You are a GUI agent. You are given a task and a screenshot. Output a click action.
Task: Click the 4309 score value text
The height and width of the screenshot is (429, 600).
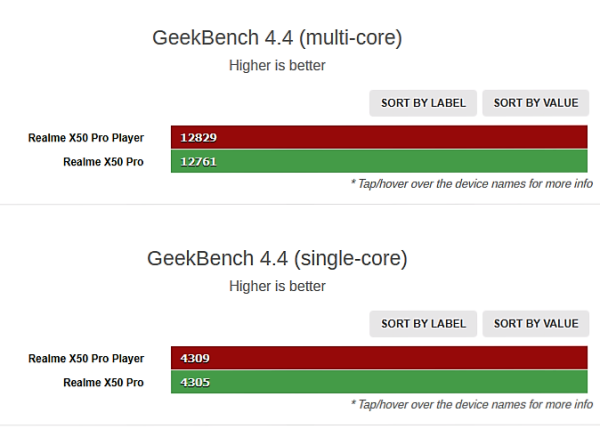[x=195, y=358]
